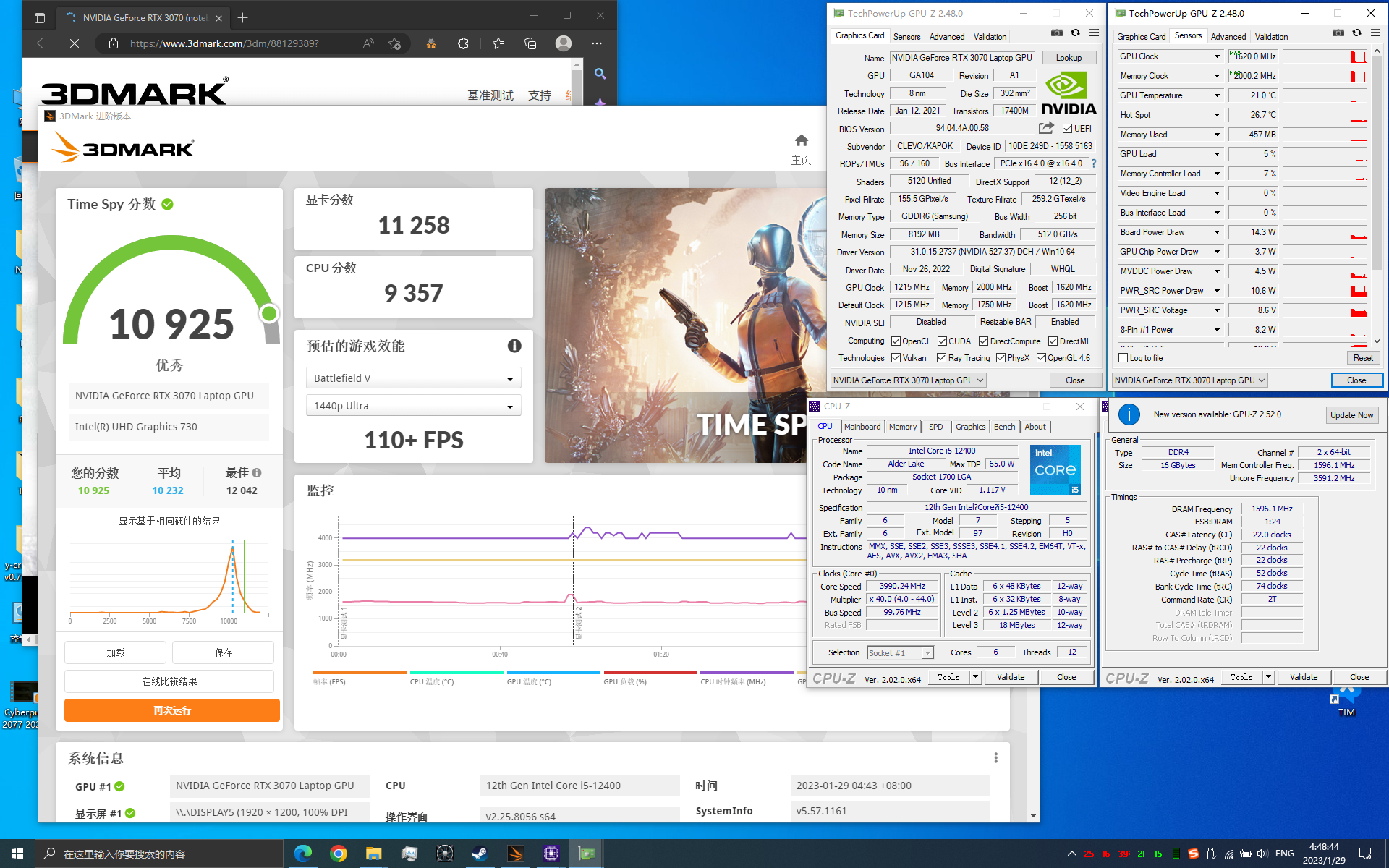The width and height of the screenshot is (1389, 868).
Task: Stop page loading with X button
Action: point(75,43)
